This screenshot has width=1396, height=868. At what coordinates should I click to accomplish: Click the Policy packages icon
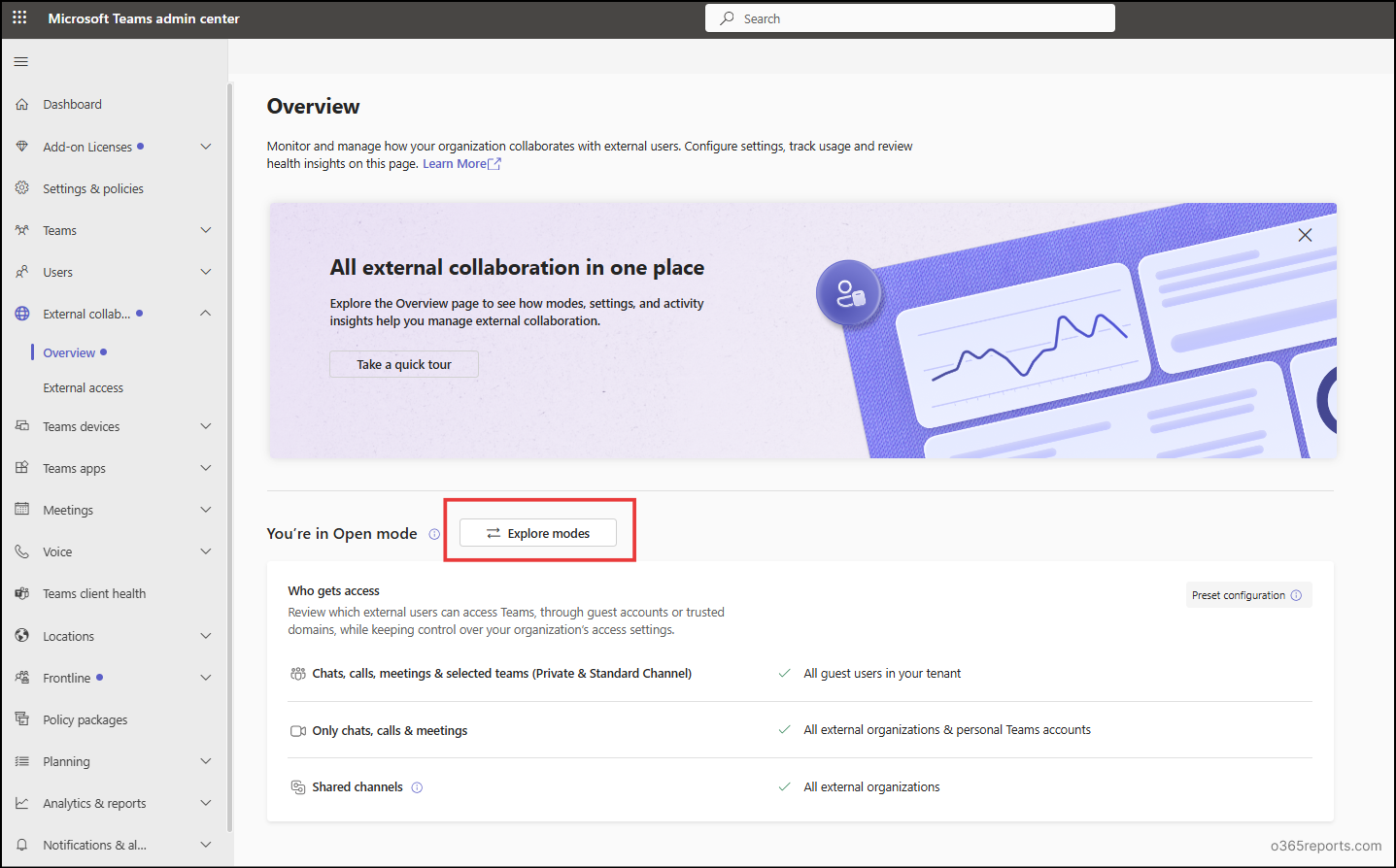[x=22, y=719]
